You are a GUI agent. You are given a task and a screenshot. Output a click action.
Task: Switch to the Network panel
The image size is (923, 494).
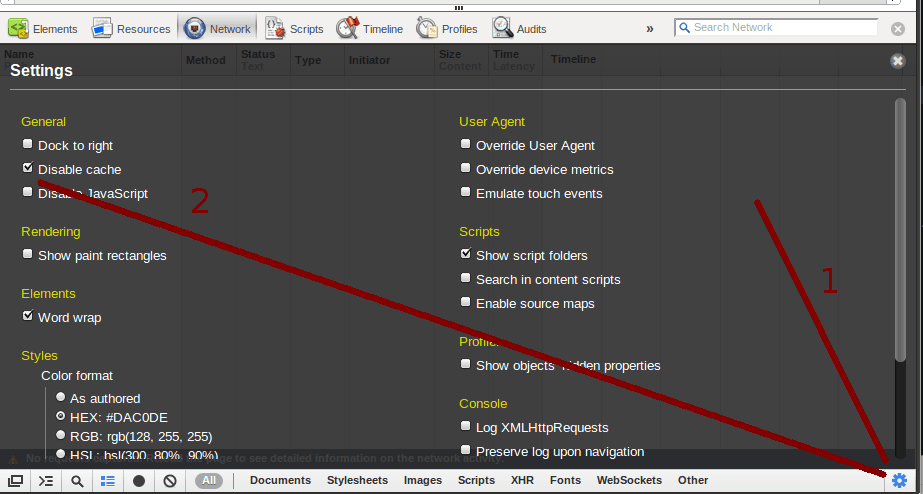(218, 28)
